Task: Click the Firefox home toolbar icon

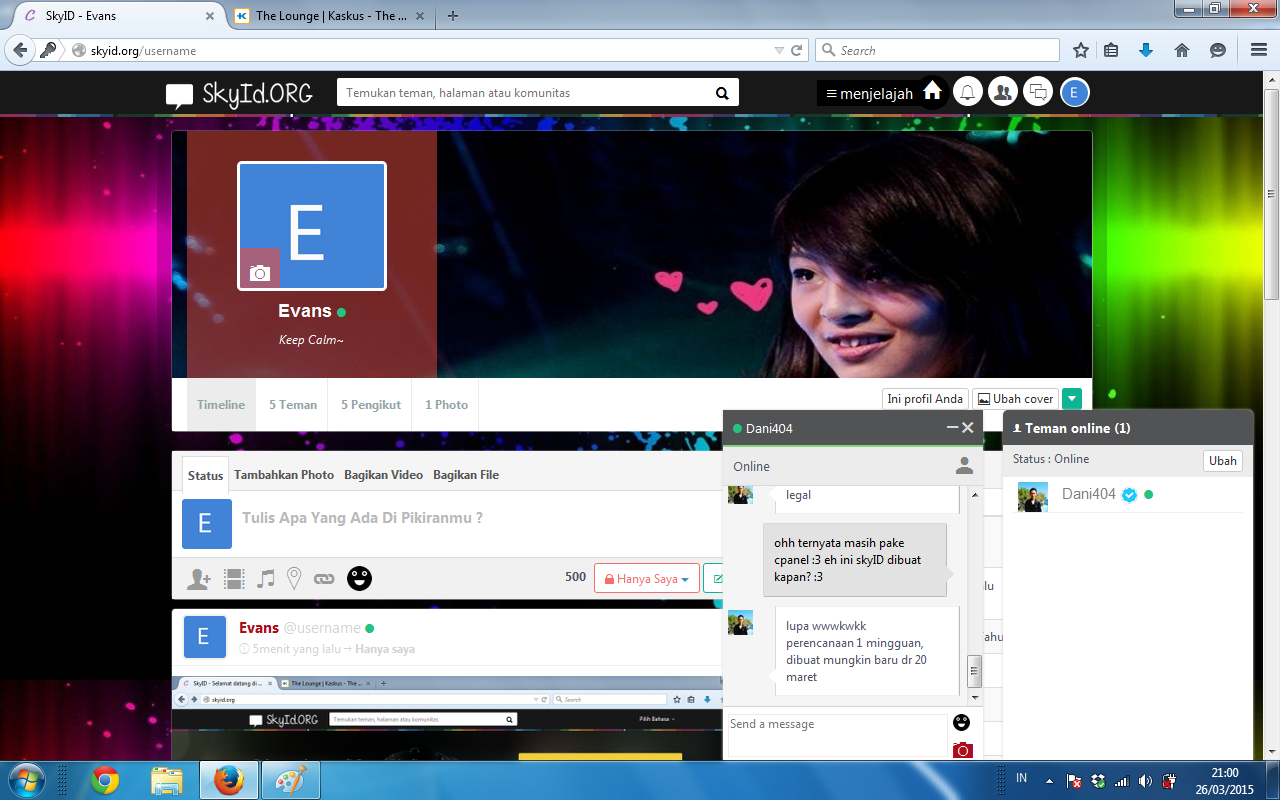Action: [x=1182, y=50]
